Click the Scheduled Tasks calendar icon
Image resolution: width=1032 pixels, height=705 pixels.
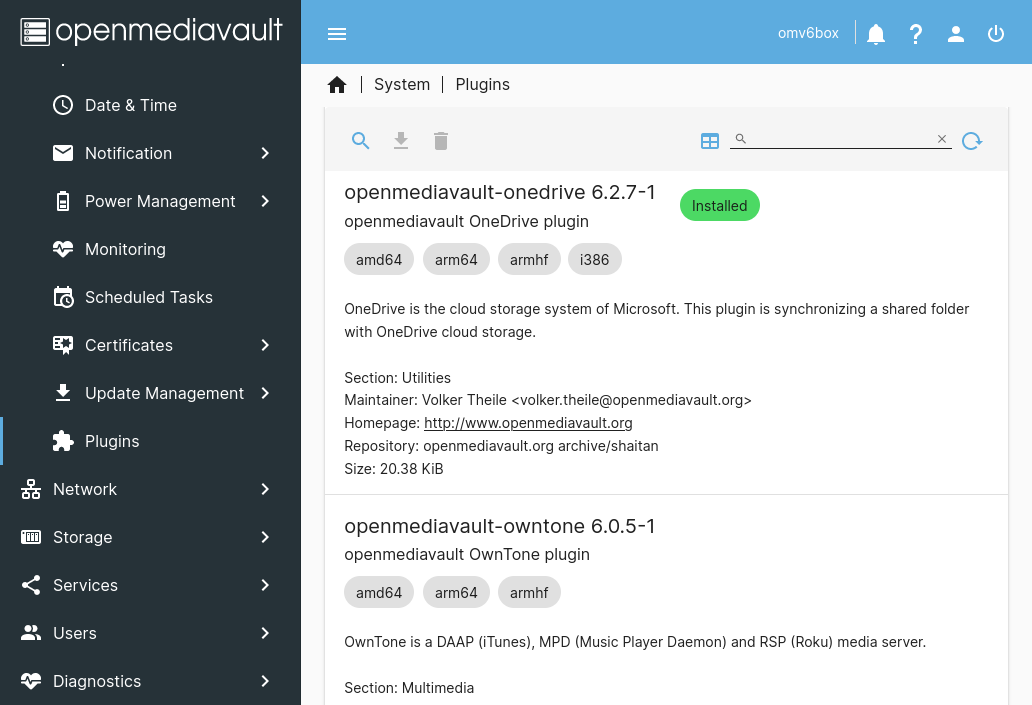coord(63,298)
